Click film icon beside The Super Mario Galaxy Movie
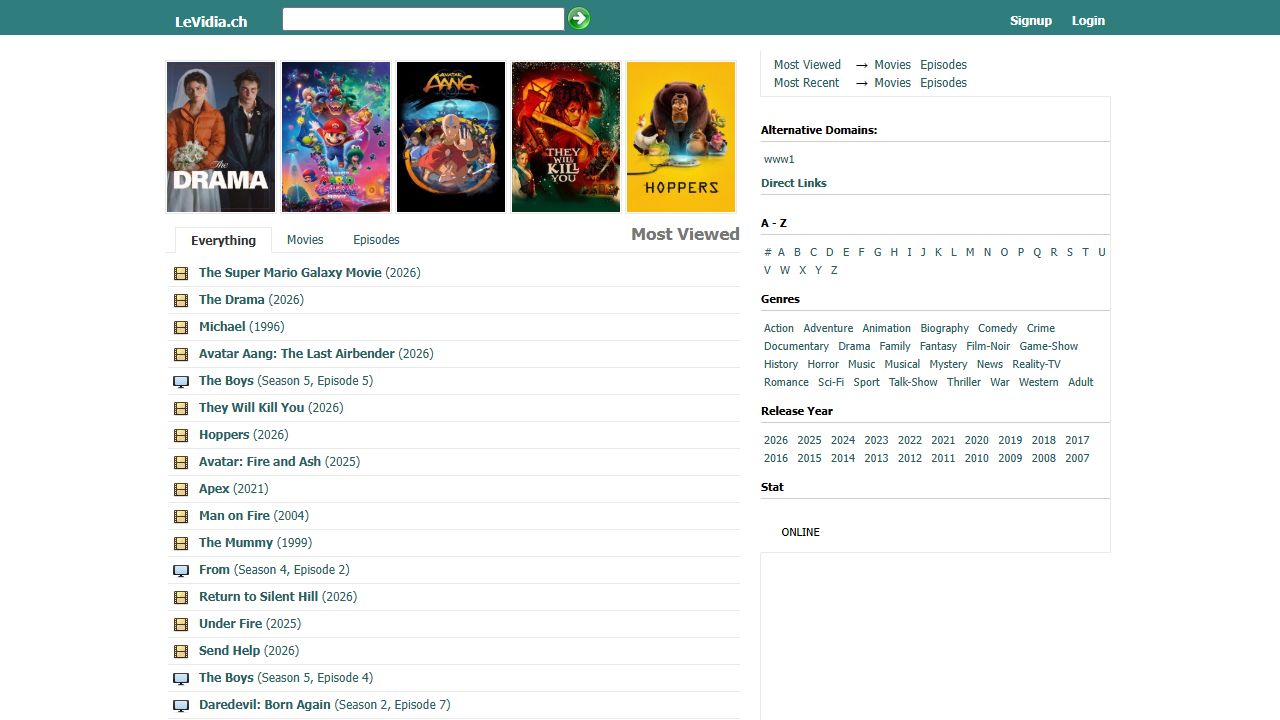This screenshot has width=1280, height=720. (181, 273)
